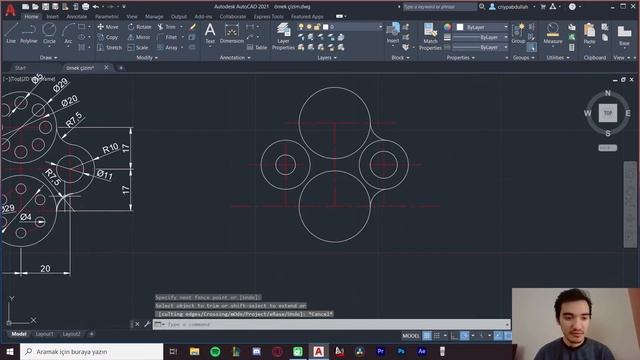The height and width of the screenshot is (360, 640).
Task: Open the Parametric ribbon tab
Action: pyautogui.click(x=107, y=17)
